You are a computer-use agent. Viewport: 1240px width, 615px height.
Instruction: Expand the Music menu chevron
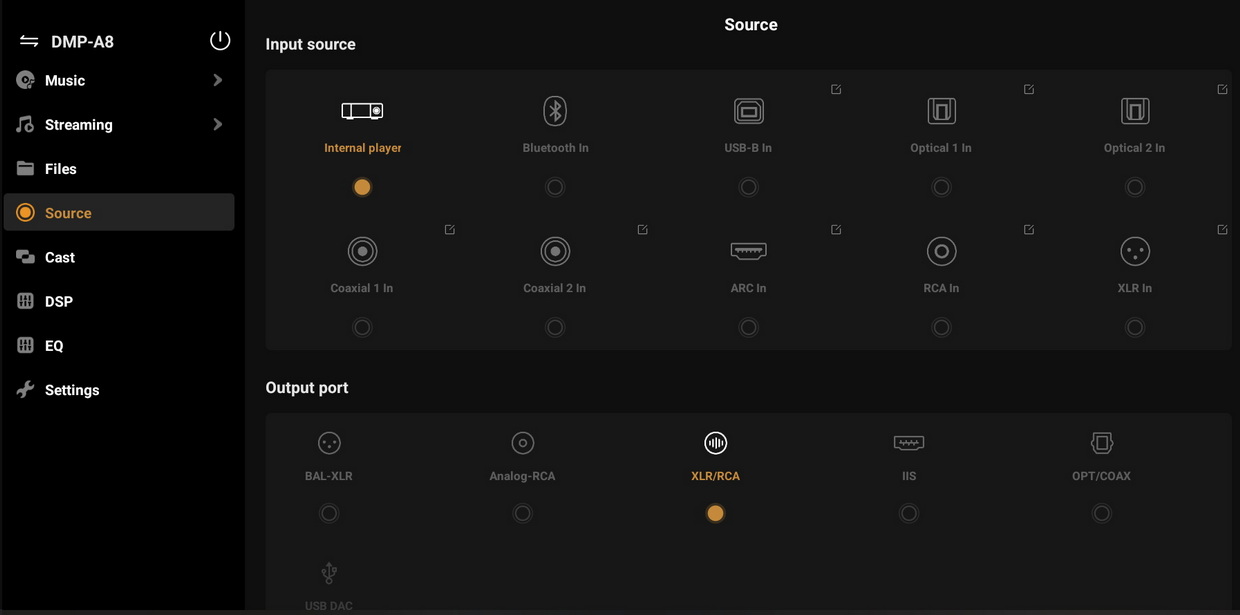click(x=218, y=80)
